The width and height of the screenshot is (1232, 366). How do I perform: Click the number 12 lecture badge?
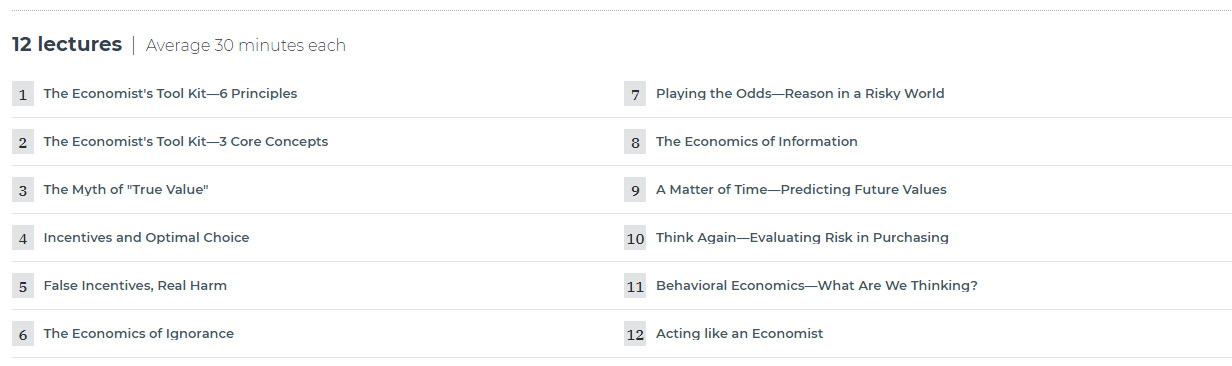click(635, 334)
